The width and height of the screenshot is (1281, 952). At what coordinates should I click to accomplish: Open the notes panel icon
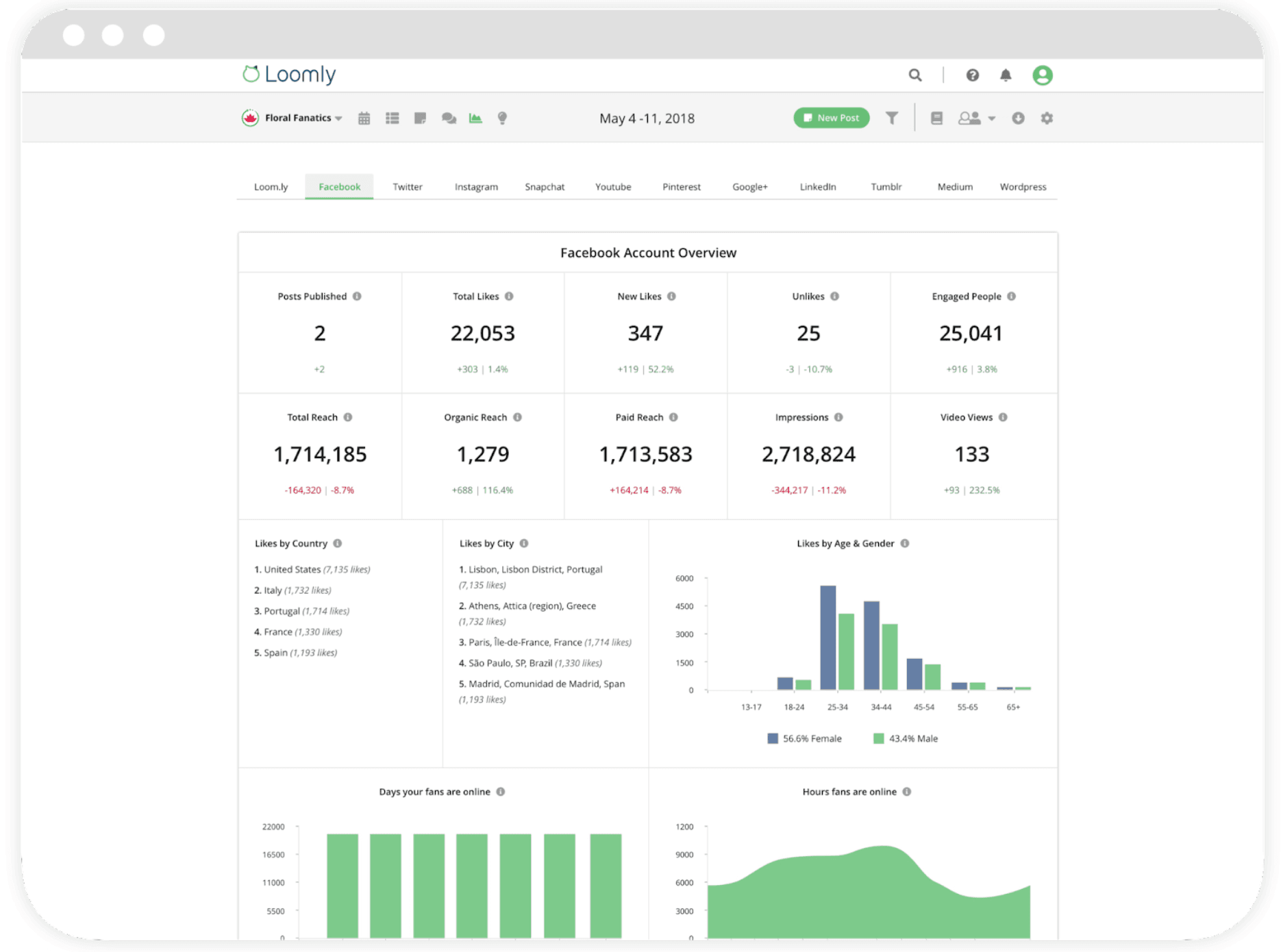pos(421,117)
